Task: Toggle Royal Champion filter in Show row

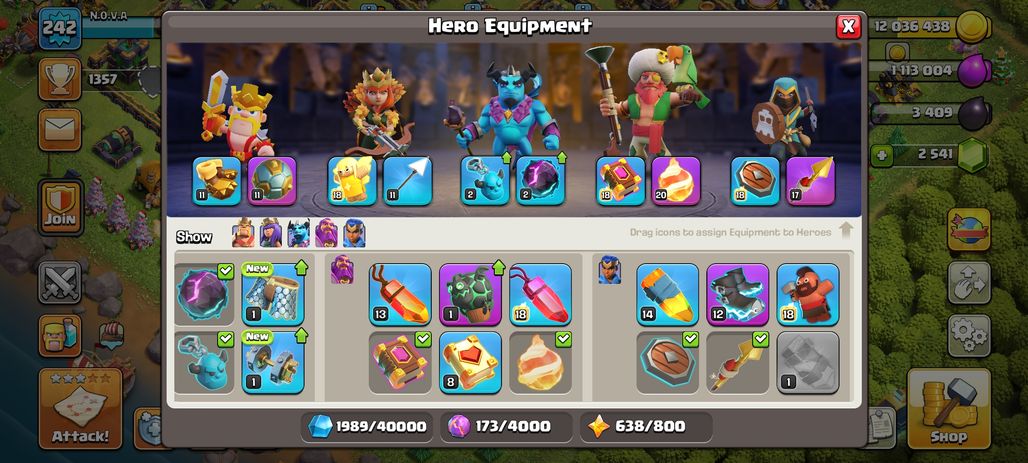Action: [354, 233]
